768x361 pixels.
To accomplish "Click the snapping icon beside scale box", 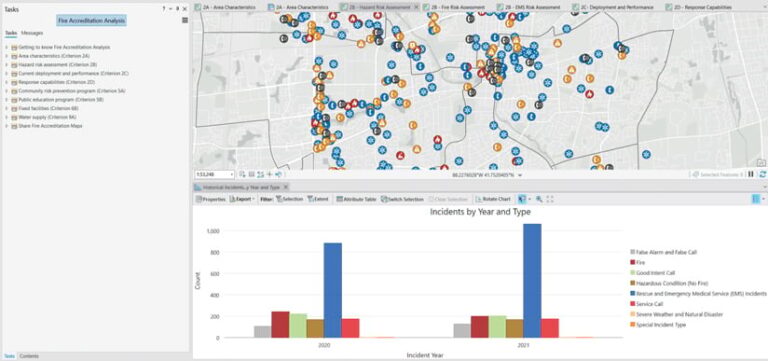I will tap(242, 174).
